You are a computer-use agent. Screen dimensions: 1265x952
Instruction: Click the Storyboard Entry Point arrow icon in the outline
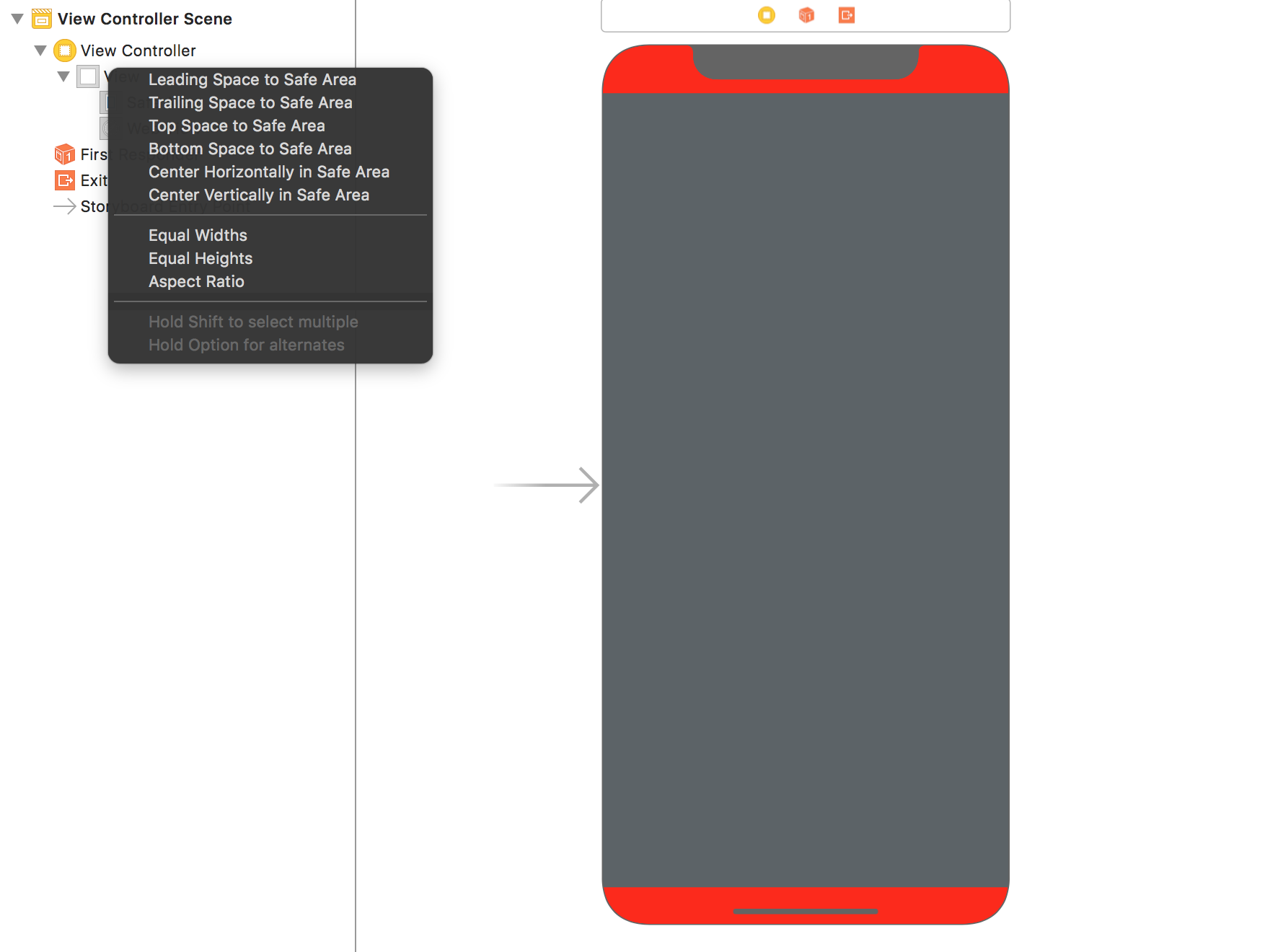point(65,206)
